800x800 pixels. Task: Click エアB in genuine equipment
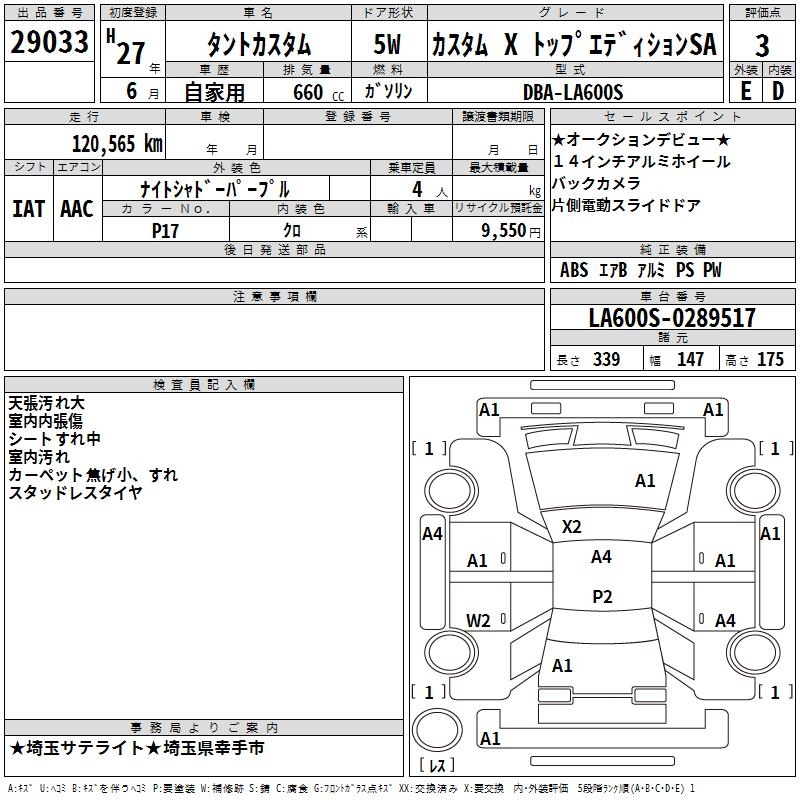click(612, 270)
